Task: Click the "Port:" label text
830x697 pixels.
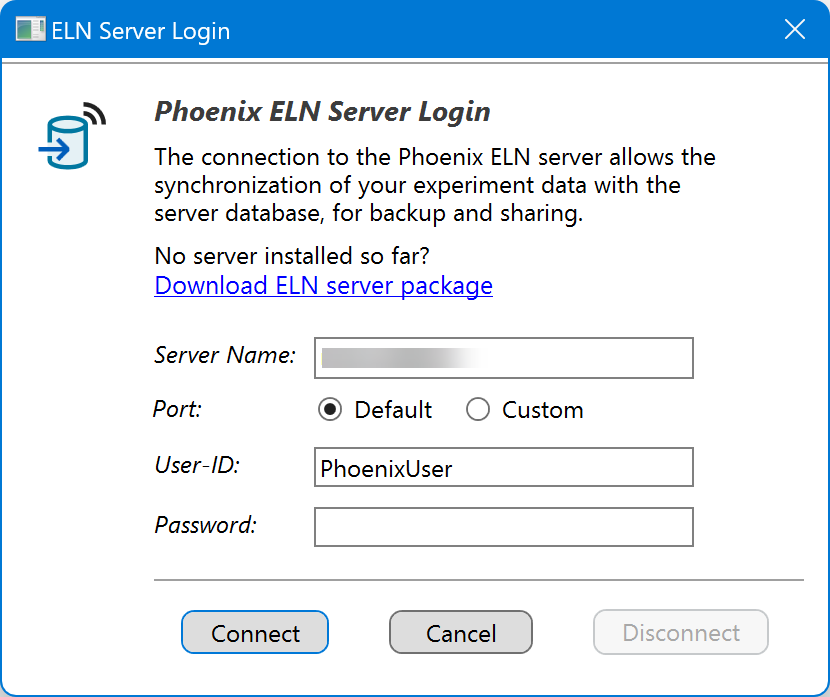Action: click(177, 409)
